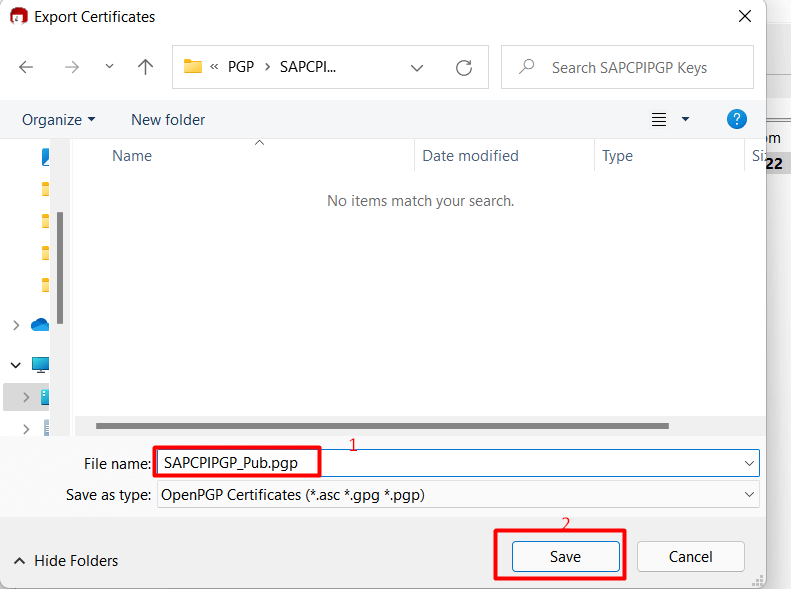Open File name history dropdown
Viewport: 791px width, 589px height.
click(x=749, y=463)
